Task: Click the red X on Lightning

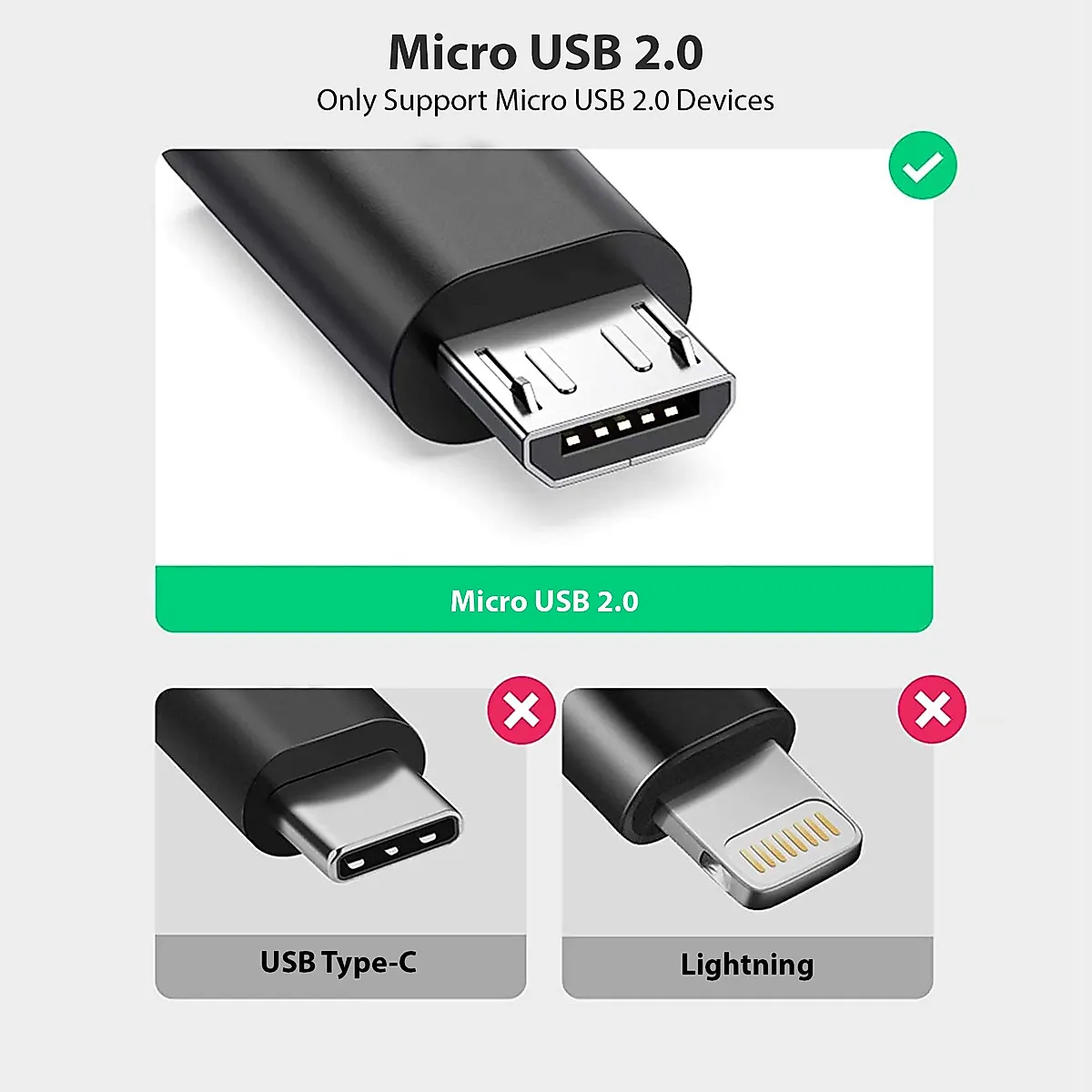Action: coord(932,711)
